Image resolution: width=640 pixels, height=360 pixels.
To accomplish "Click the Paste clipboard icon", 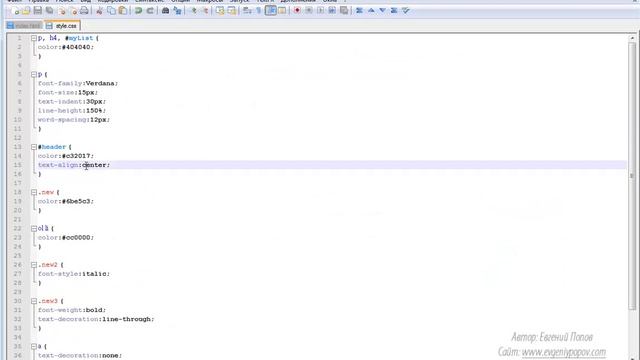I will [122, 11].
